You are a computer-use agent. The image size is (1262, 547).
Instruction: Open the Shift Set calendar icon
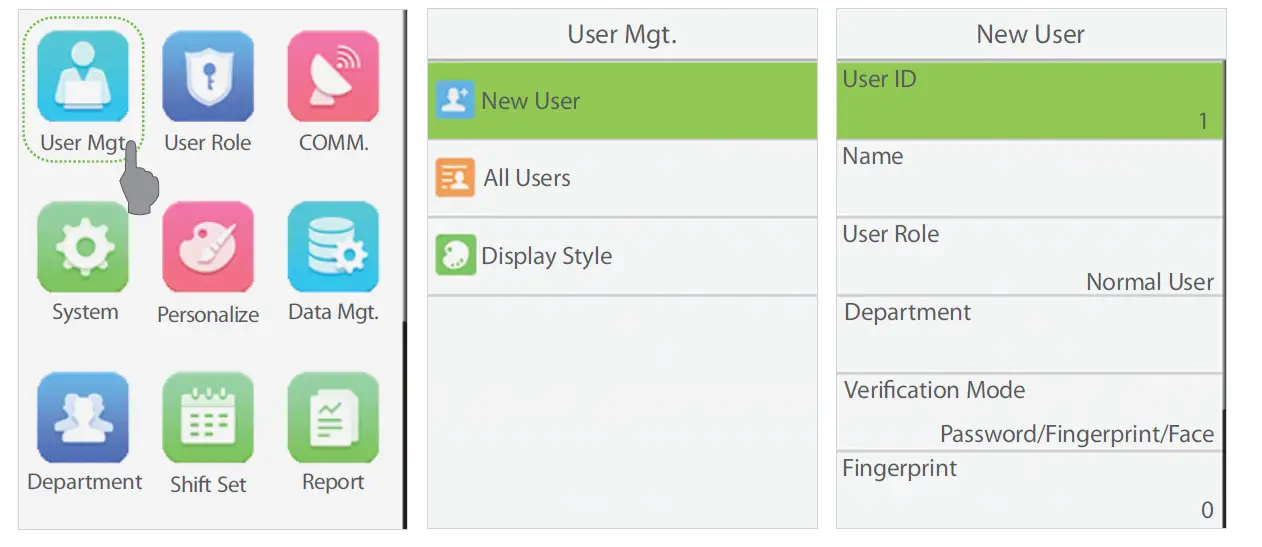point(208,417)
